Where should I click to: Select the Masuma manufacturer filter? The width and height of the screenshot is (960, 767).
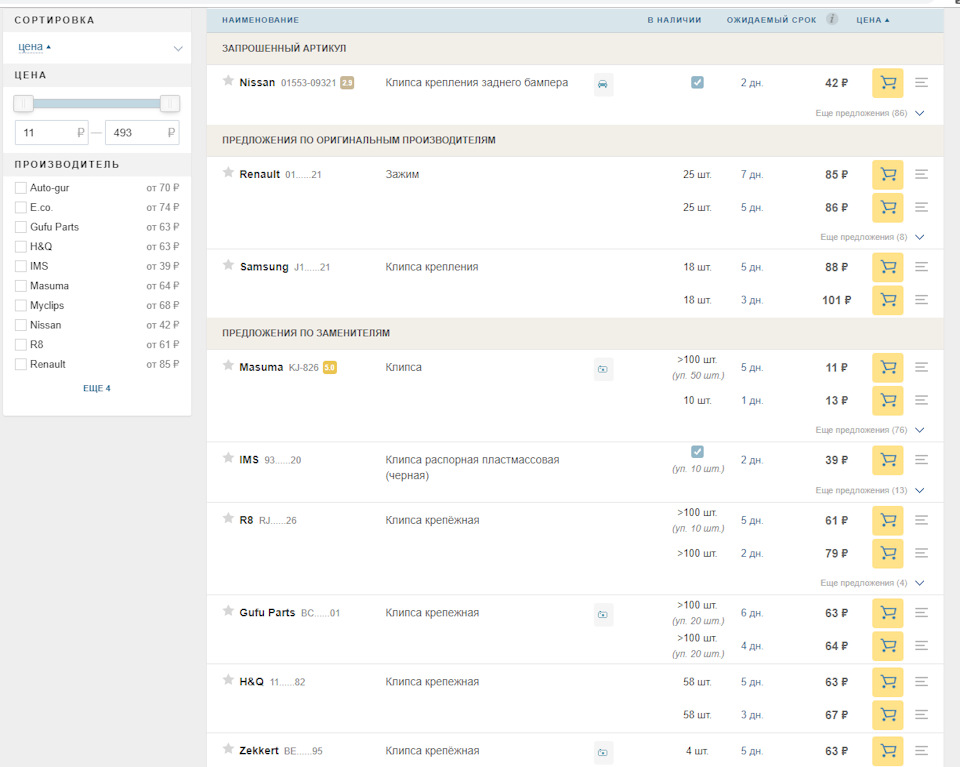coord(21,286)
